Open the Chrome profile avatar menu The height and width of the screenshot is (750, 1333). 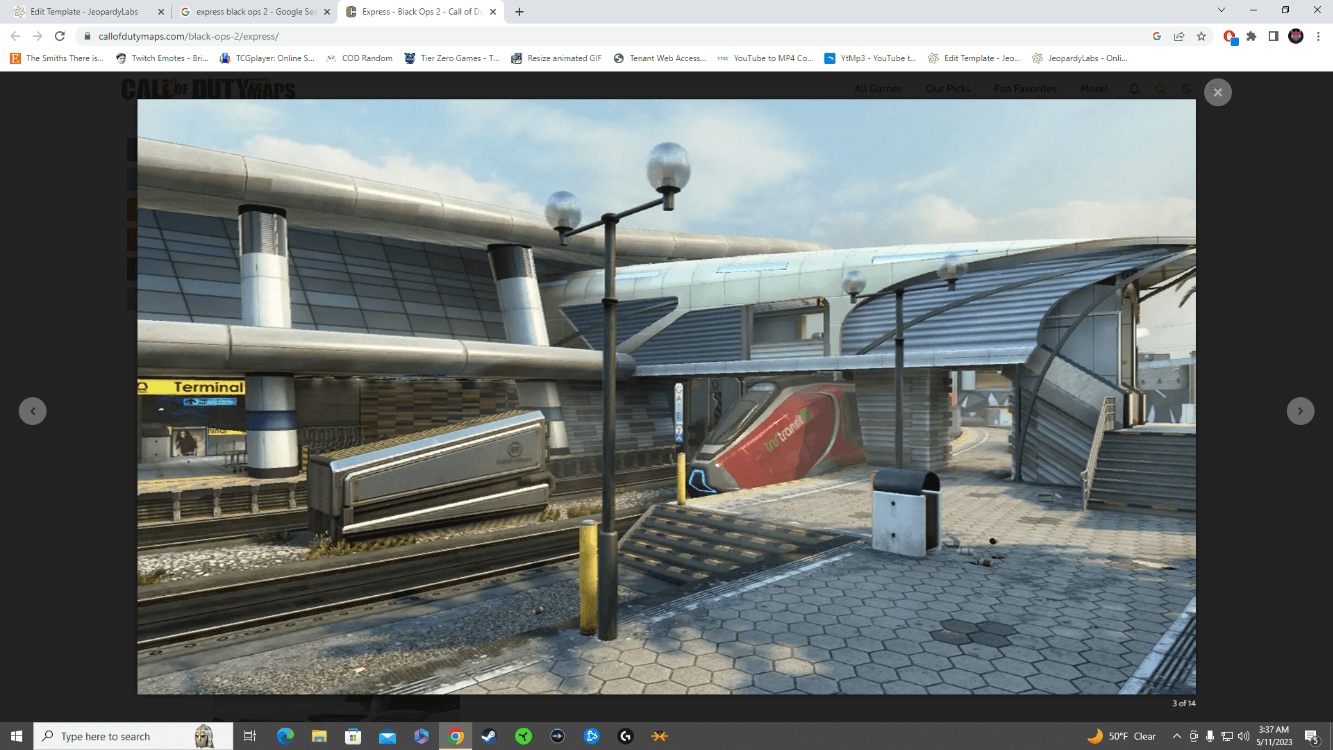[1296, 36]
